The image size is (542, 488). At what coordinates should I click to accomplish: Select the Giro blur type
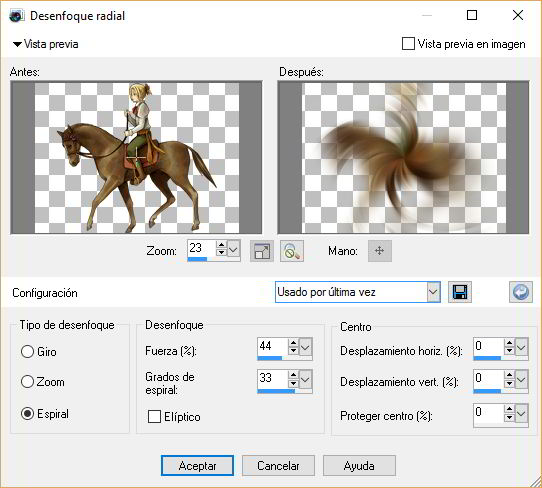(27, 352)
